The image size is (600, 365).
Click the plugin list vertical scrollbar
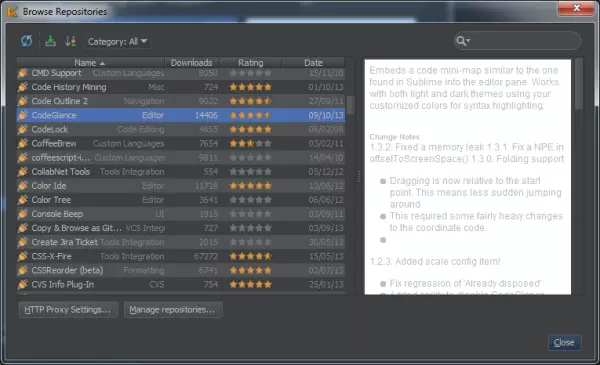[x=350, y=105]
